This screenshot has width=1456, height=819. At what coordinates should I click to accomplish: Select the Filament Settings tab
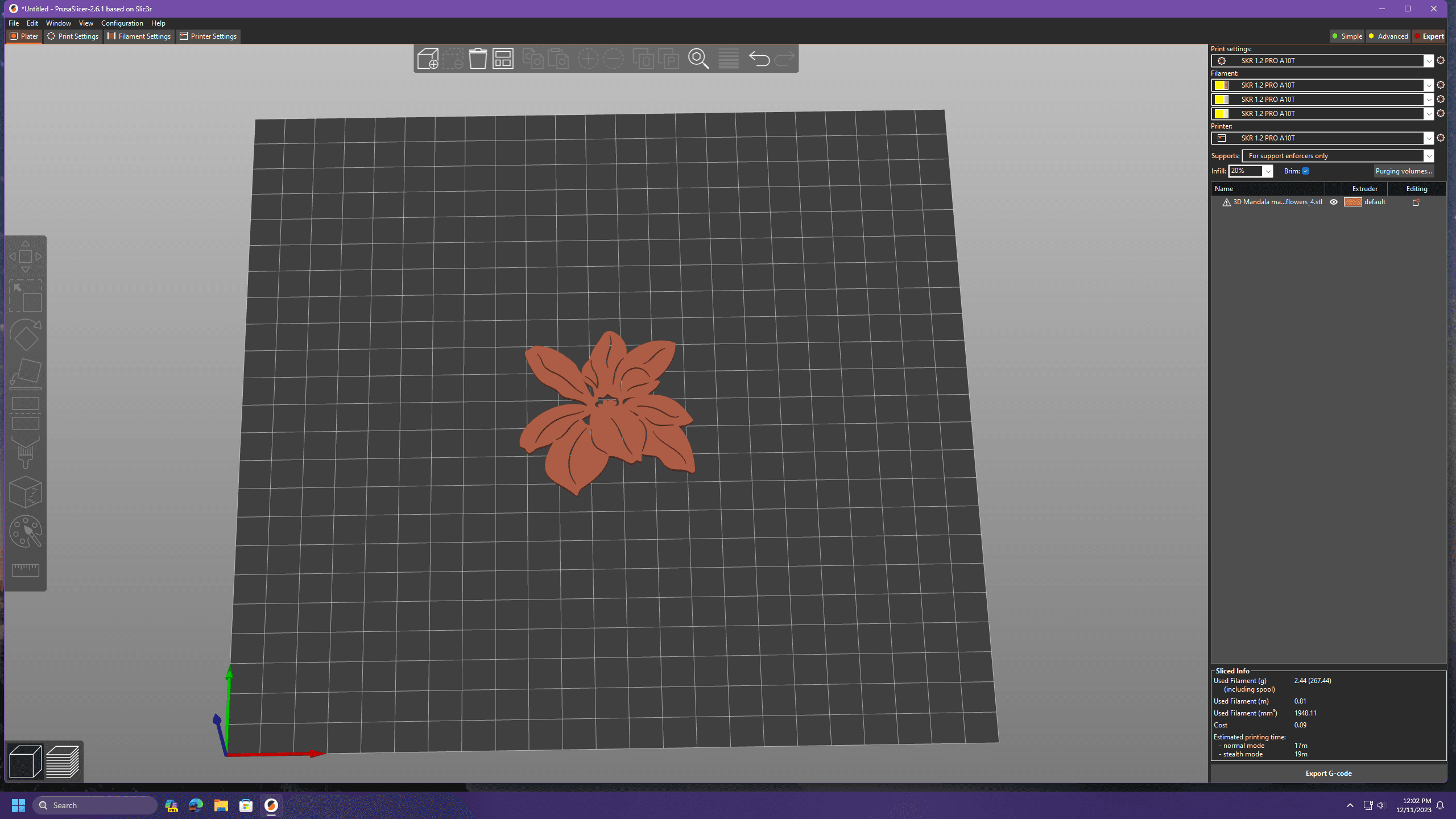coord(141,36)
